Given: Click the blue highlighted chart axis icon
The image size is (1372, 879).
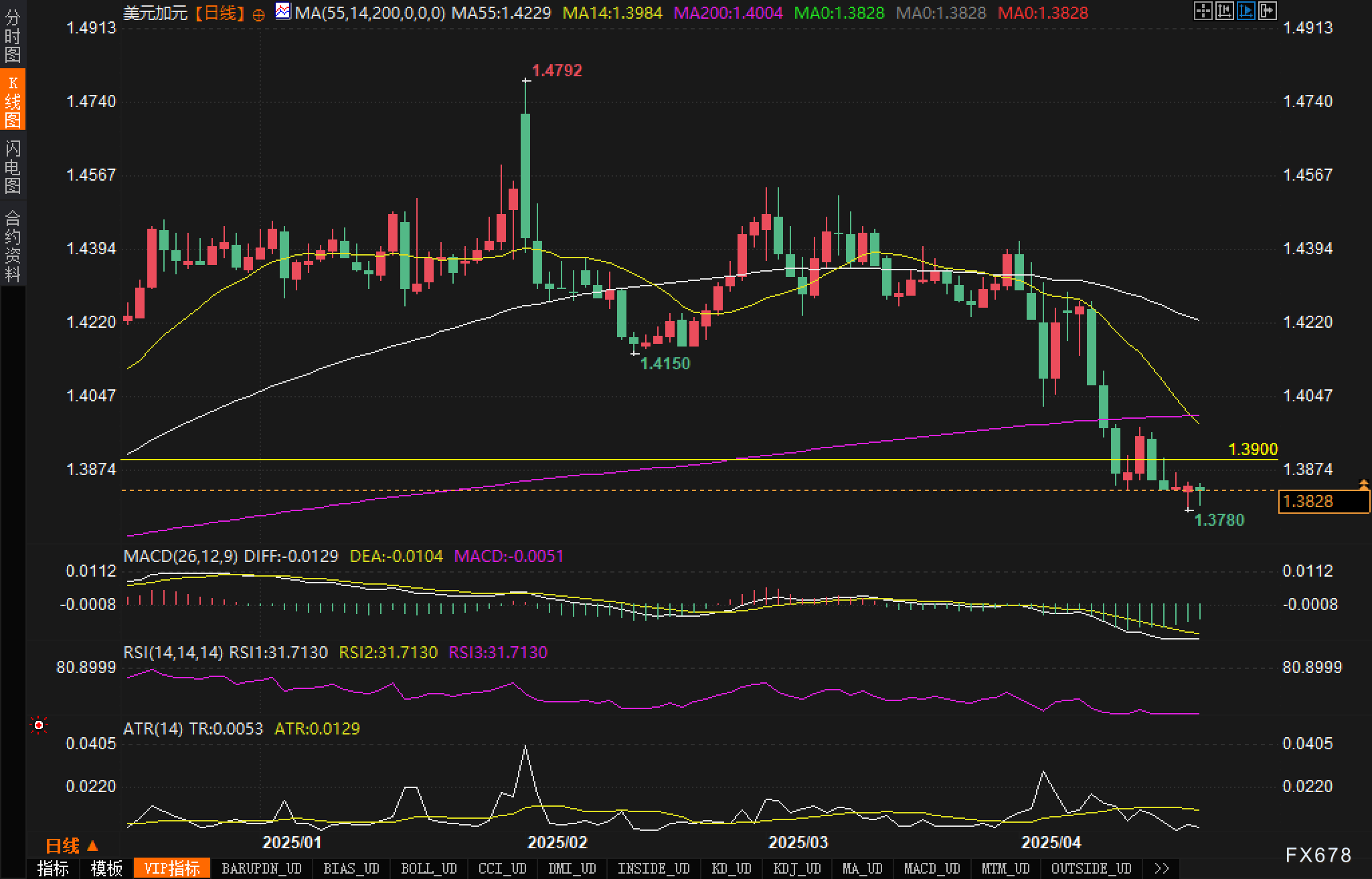Looking at the screenshot, I should click(x=1246, y=11).
